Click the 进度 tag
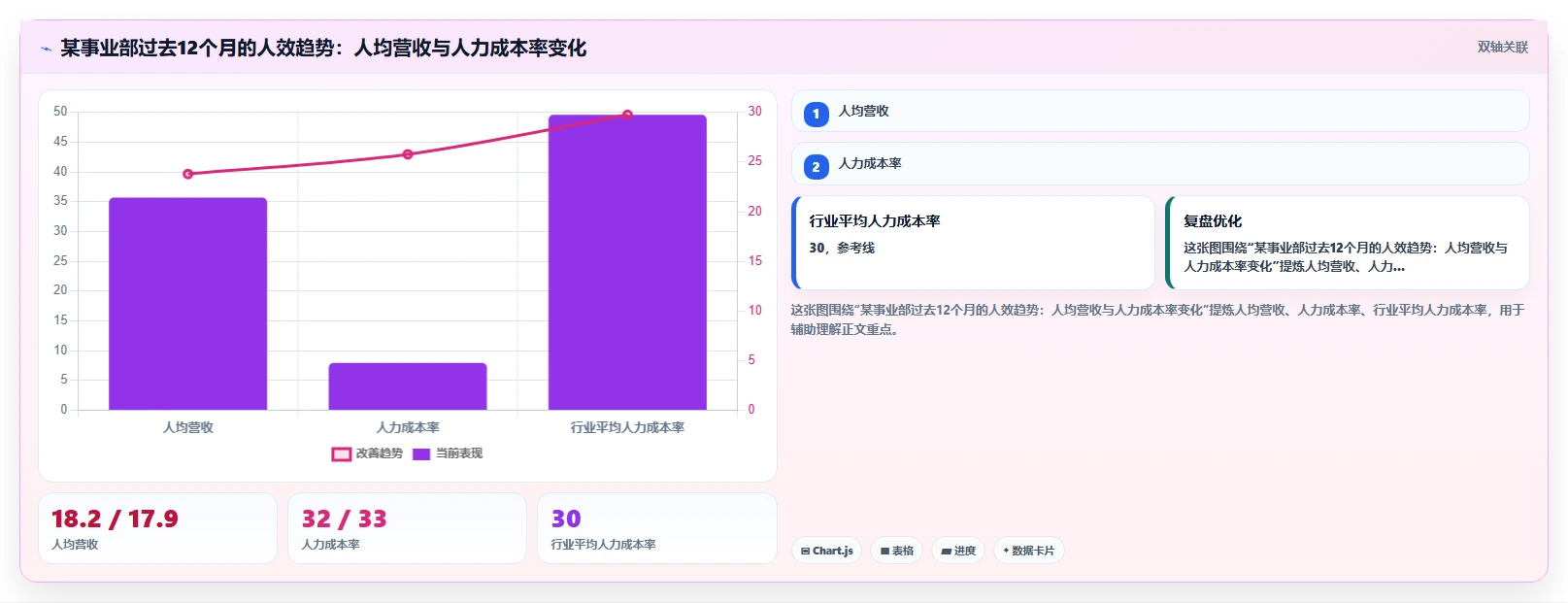The width and height of the screenshot is (1568, 603). 958,551
